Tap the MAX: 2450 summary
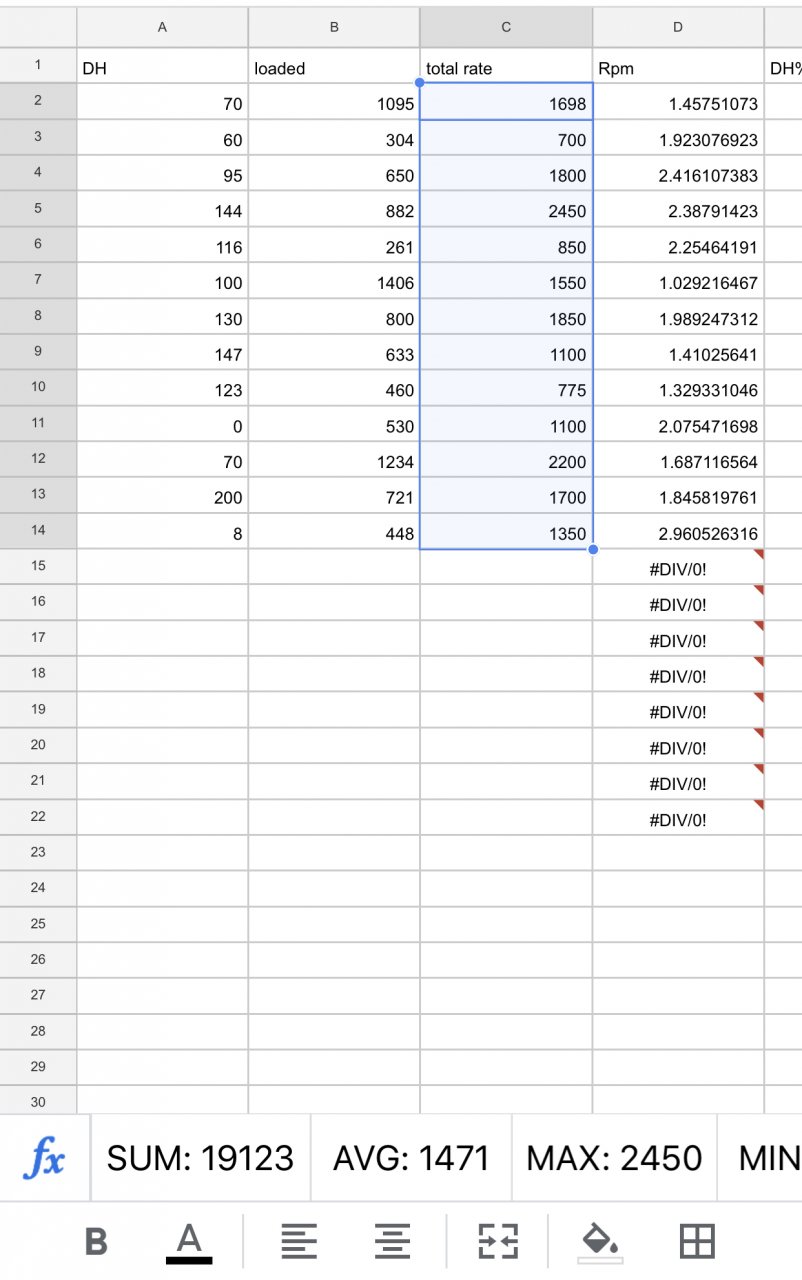Screen dimensions: 802x1280 614,1158
